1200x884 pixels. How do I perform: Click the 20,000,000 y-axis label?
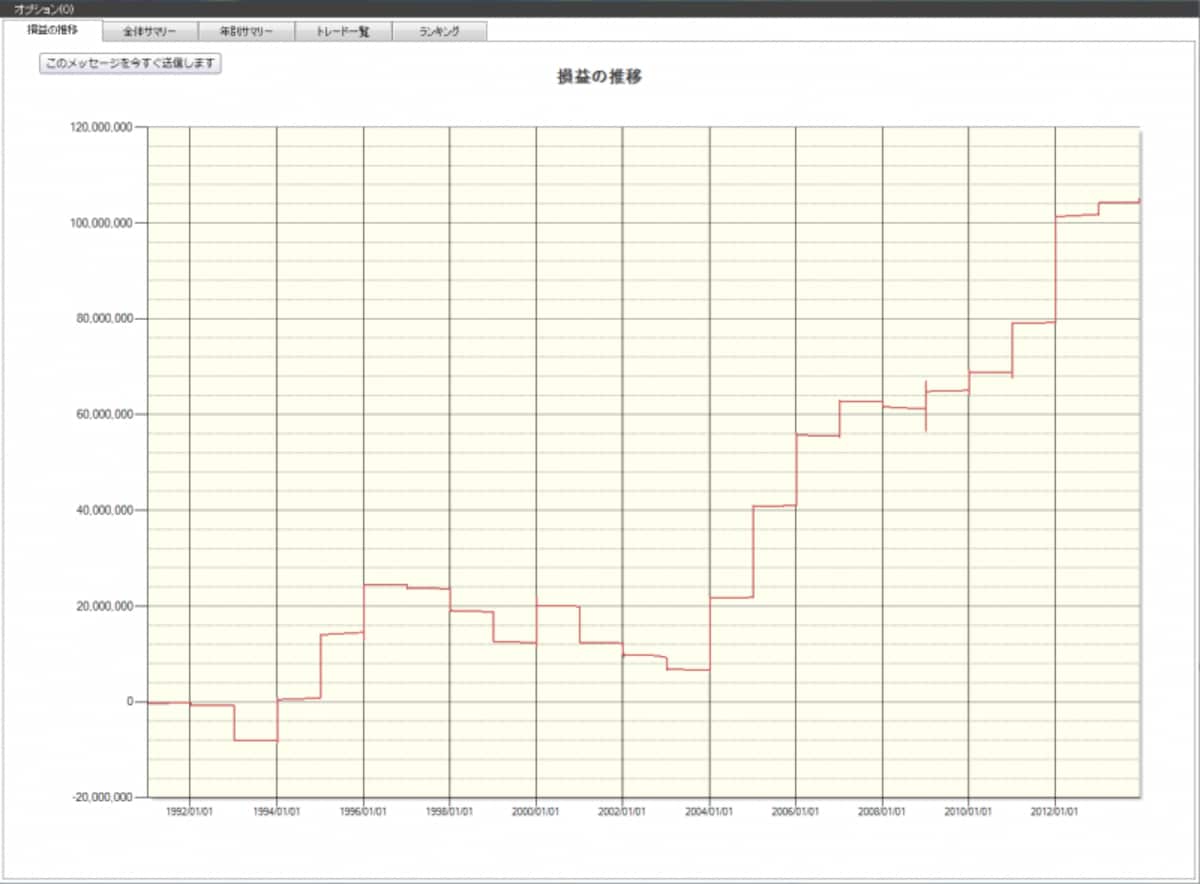pos(104,606)
